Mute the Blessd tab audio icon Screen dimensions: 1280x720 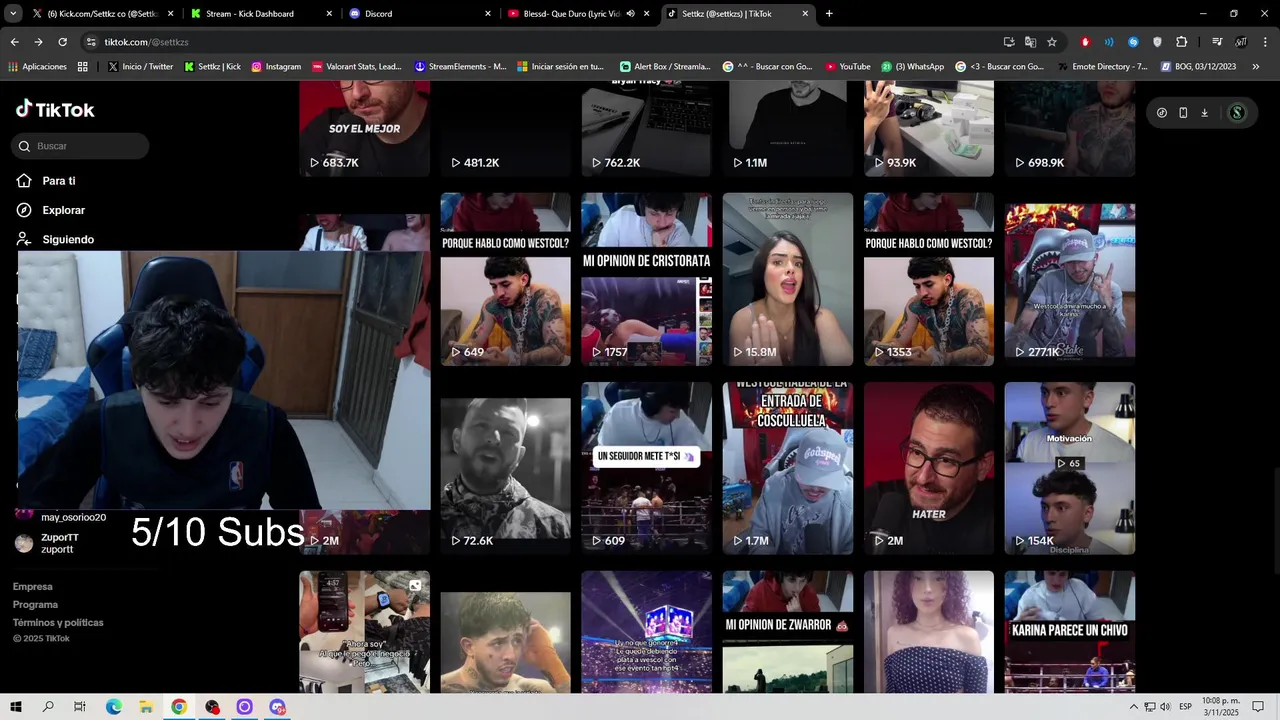[630, 14]
